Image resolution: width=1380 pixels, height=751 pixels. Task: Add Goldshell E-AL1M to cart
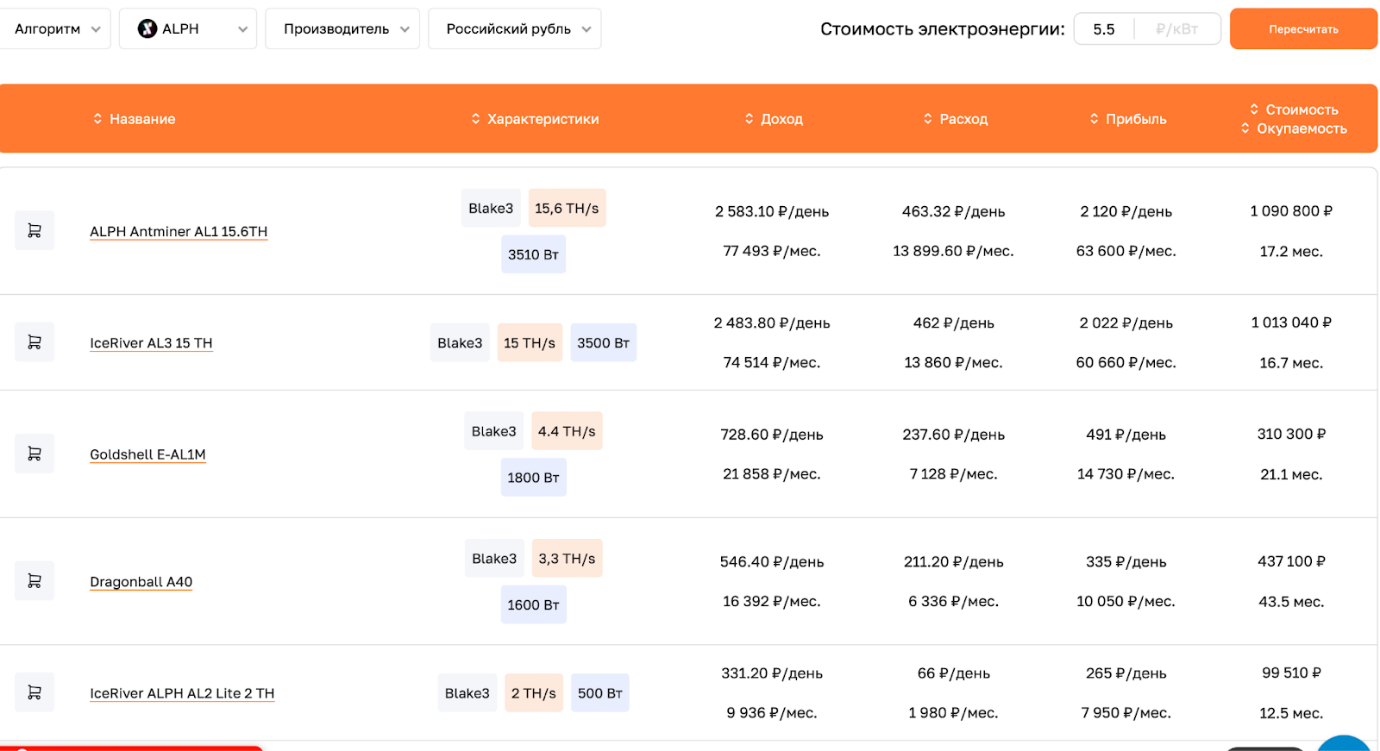coord(34,454)
